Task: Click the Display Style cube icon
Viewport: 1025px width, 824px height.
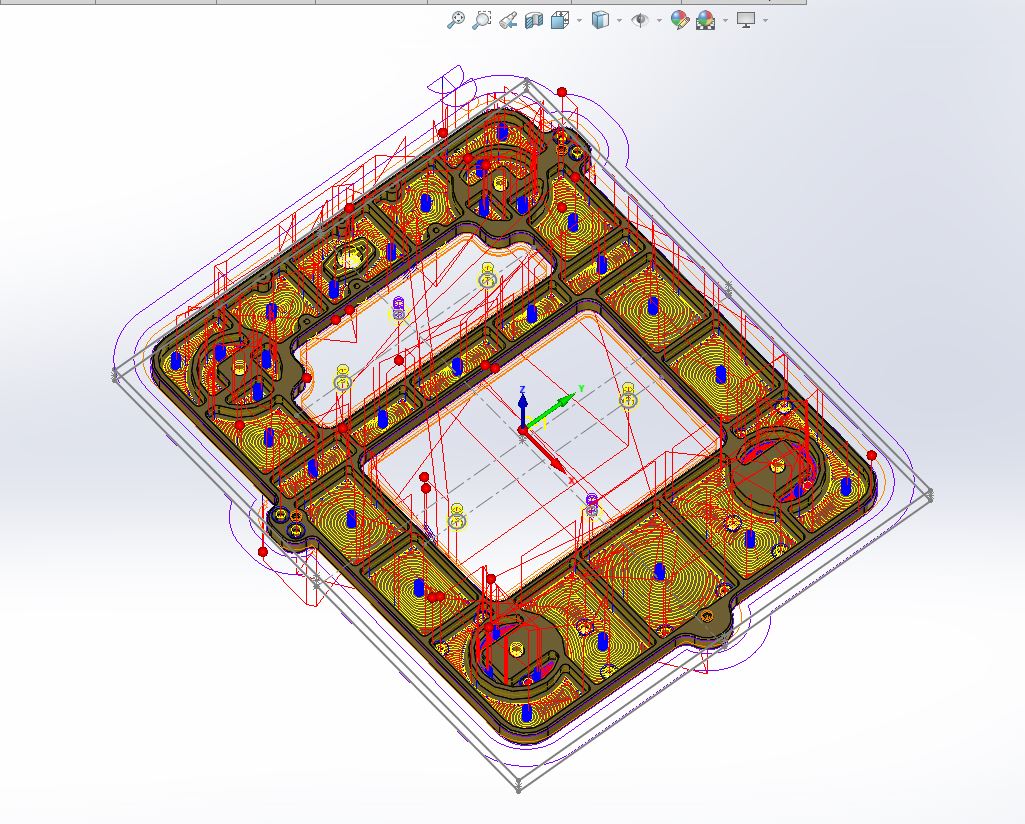Action: point(599,20)
